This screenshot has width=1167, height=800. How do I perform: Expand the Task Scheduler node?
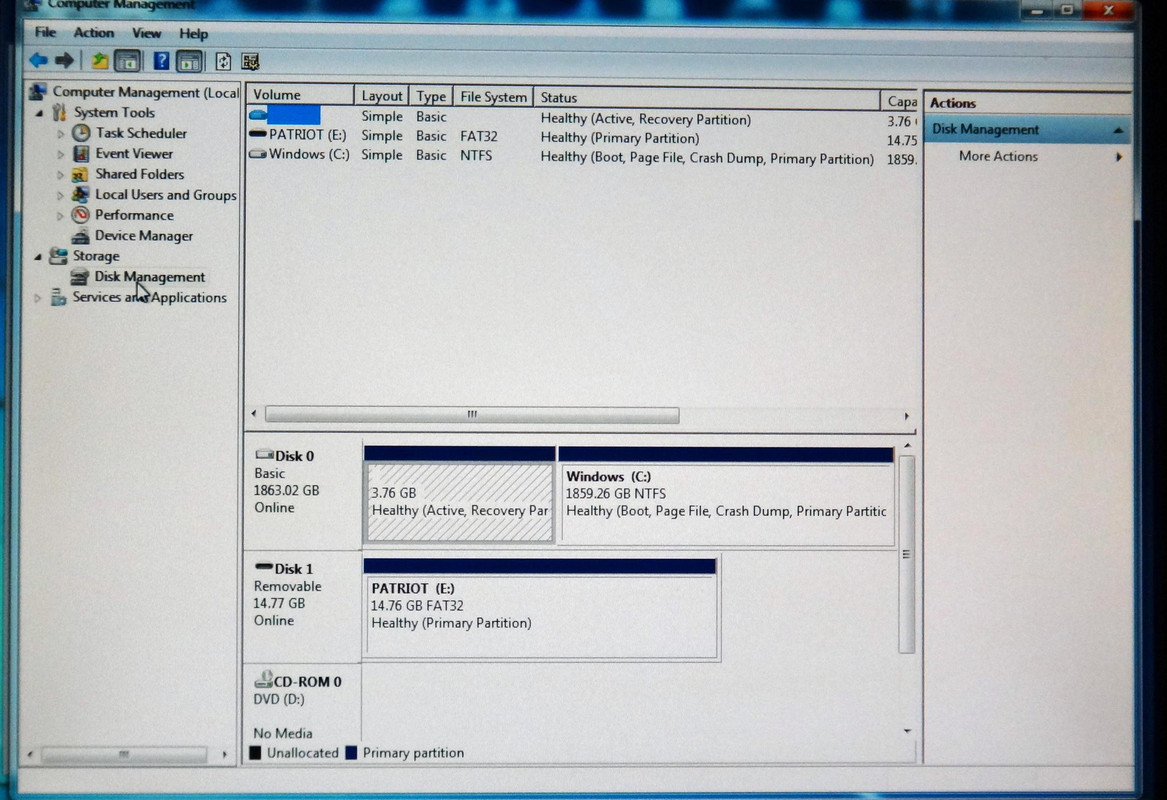click(x=60, y=134)
